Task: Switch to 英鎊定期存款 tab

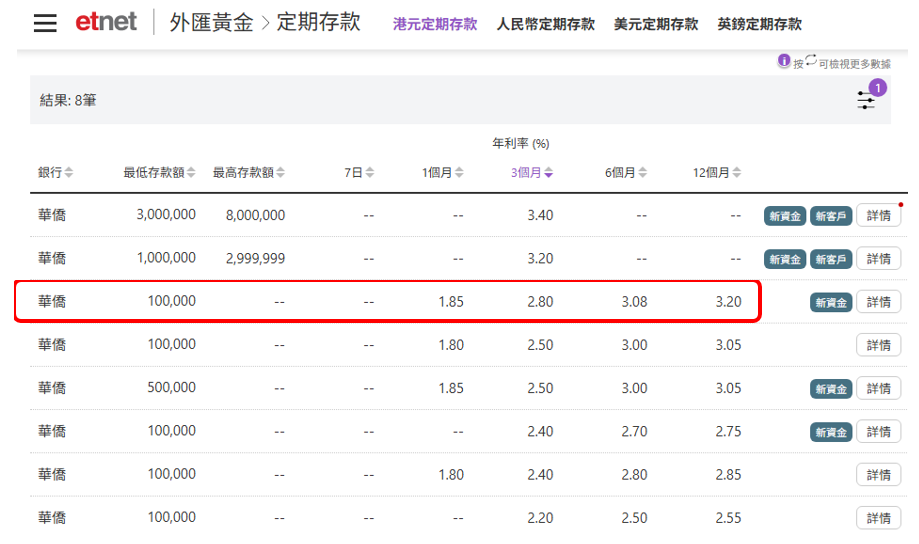Action: tap(760, 24)
